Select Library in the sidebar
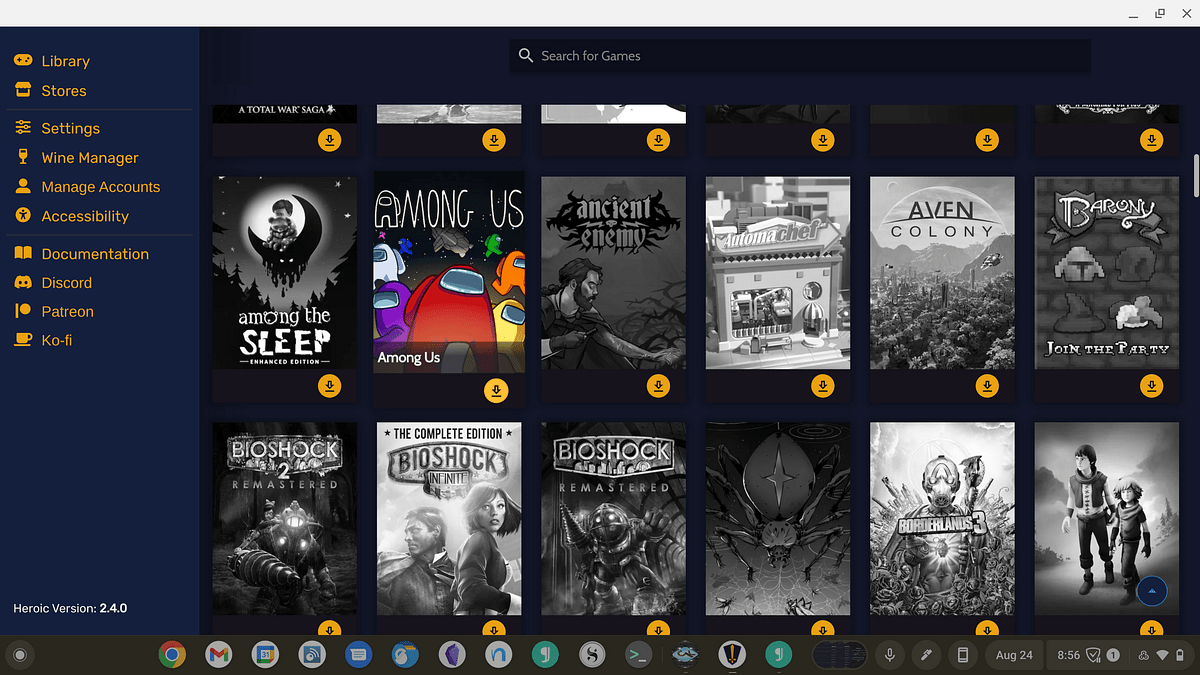 click(x=64, y=61)
